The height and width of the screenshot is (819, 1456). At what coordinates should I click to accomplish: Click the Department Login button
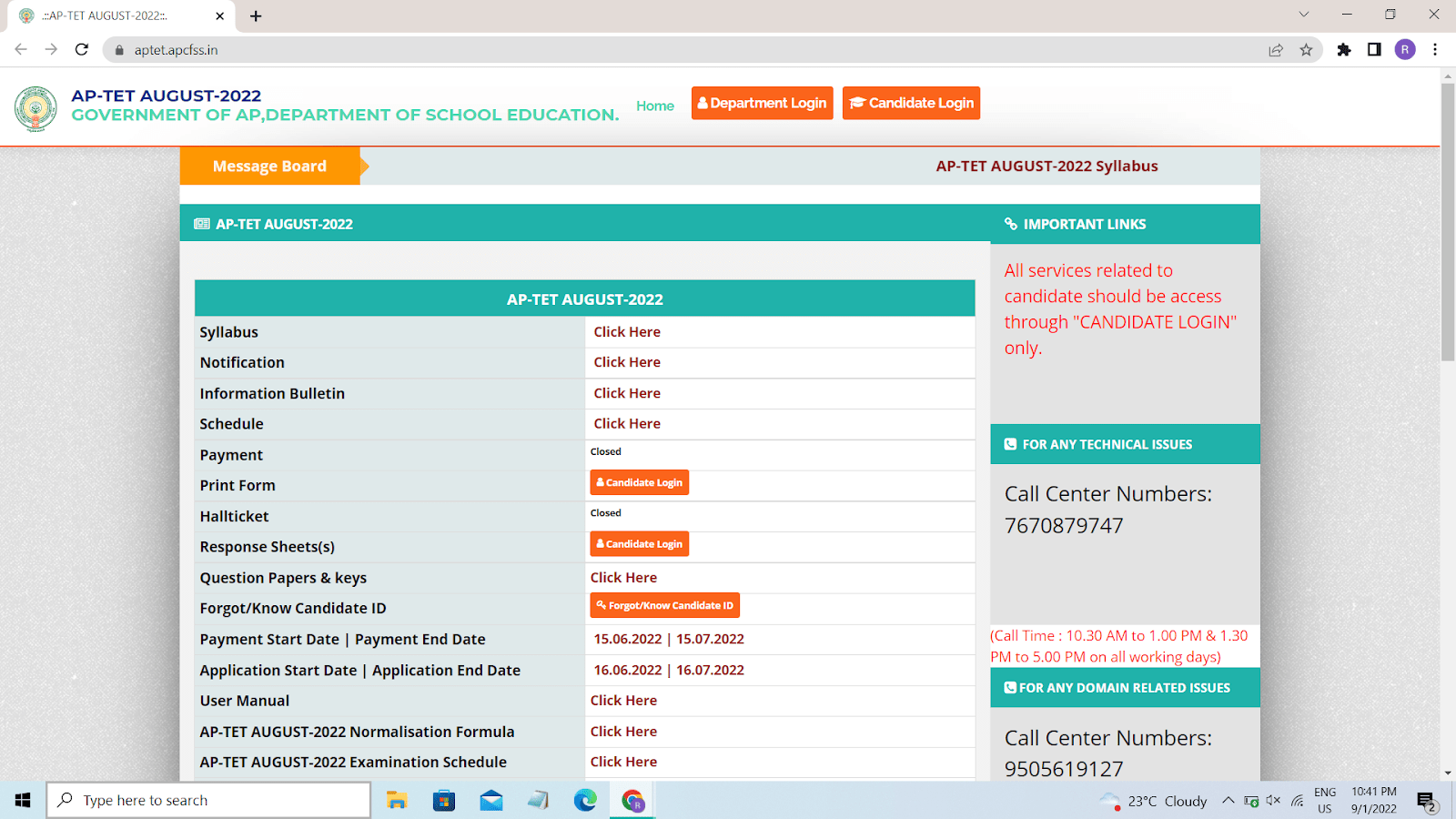tap(762, 103)
